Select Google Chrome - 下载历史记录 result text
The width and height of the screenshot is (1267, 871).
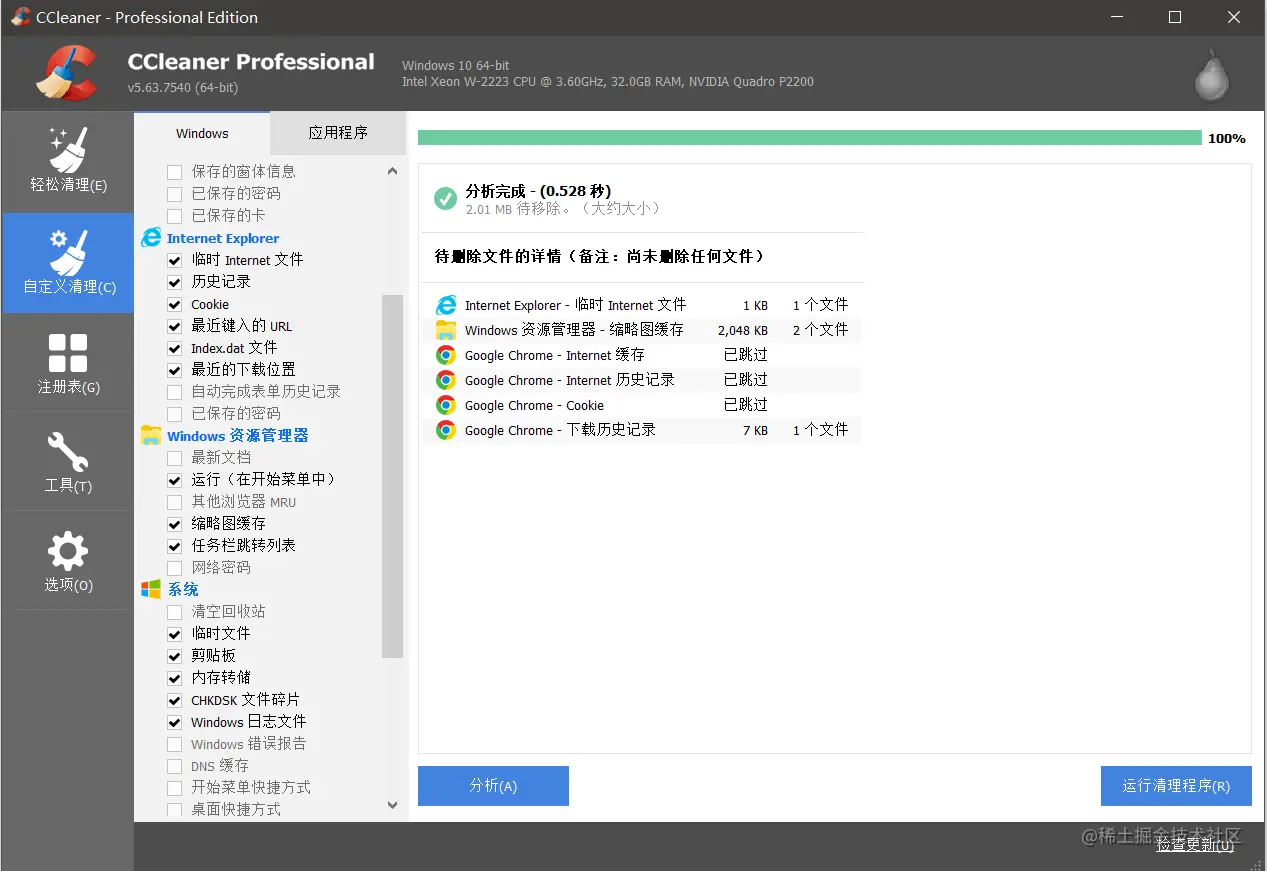[560, 430]
